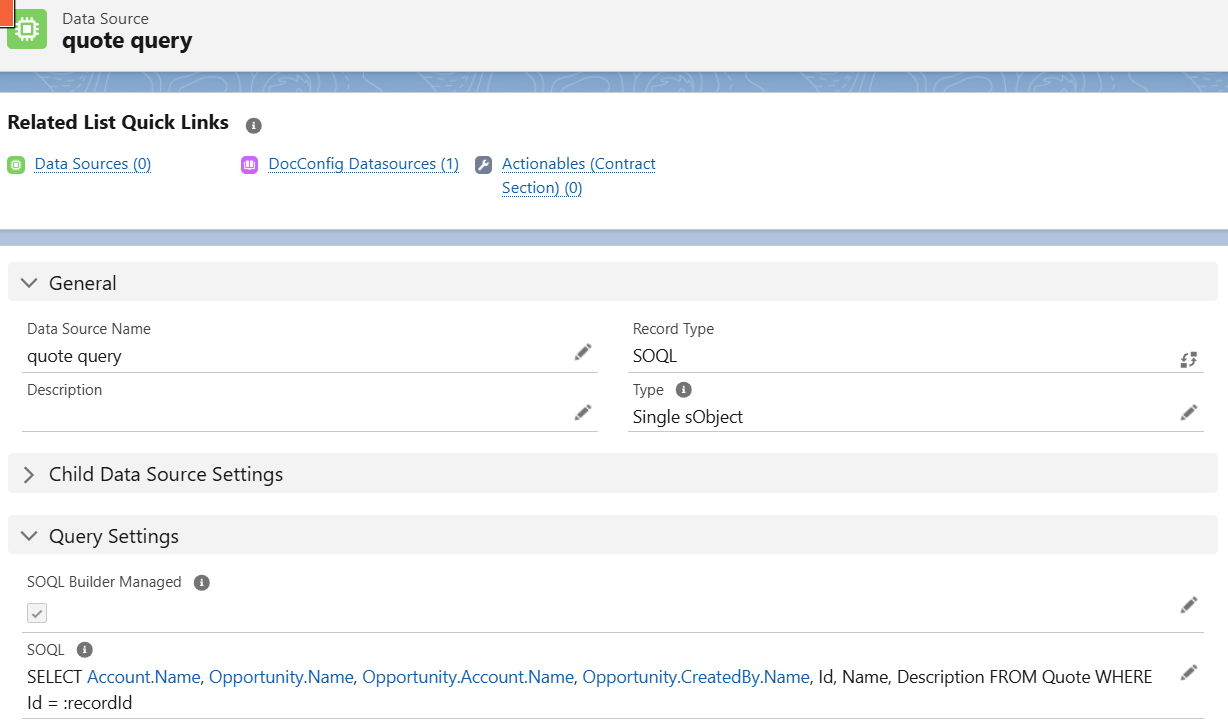Image resolution: width=1228 pixels, height=727 pixels.
Task: Edit the SOQL query pencil icon
Action: coord(1188,672)
